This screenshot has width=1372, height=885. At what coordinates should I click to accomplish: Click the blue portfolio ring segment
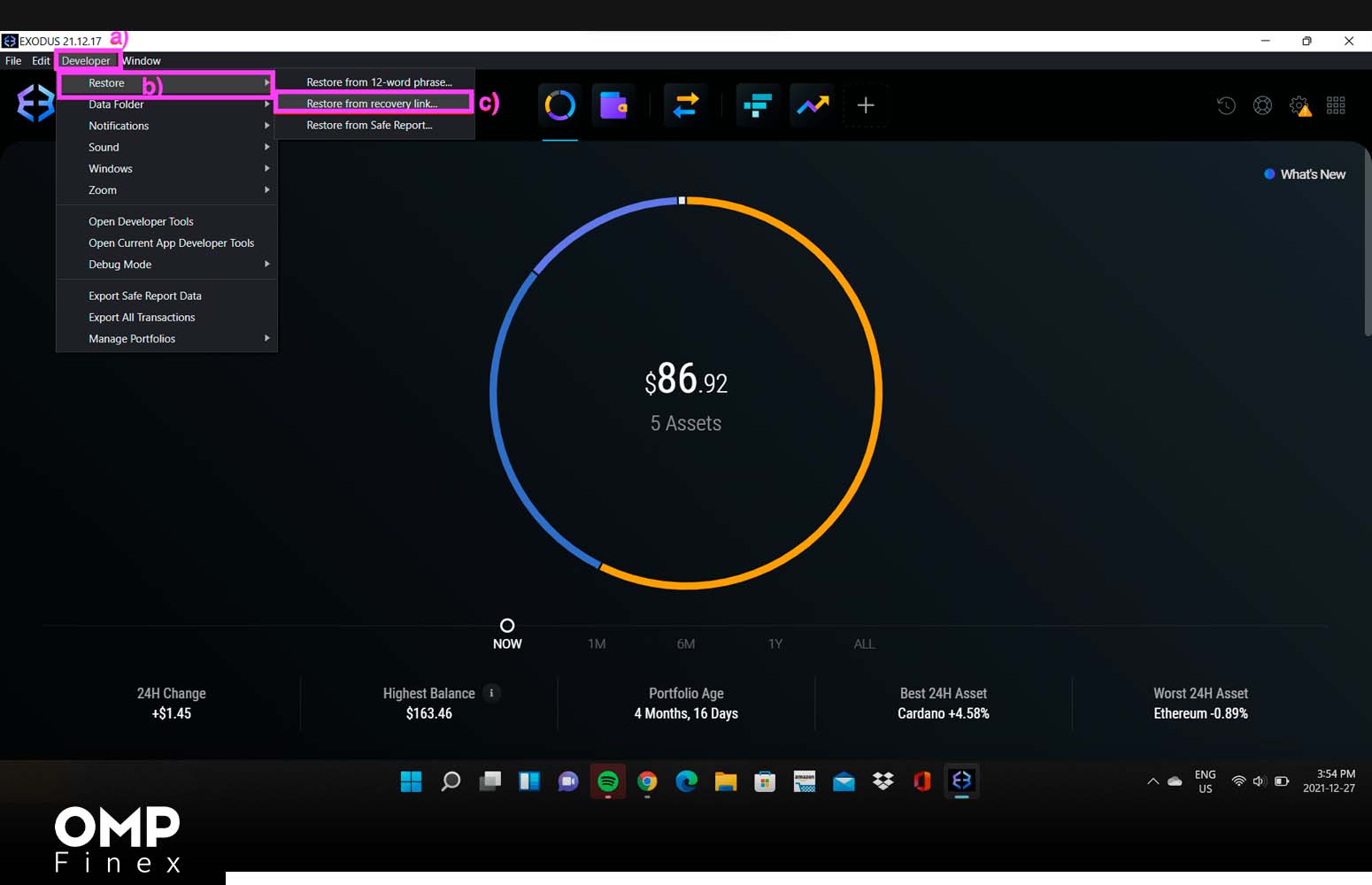click(x=494, y=394)
